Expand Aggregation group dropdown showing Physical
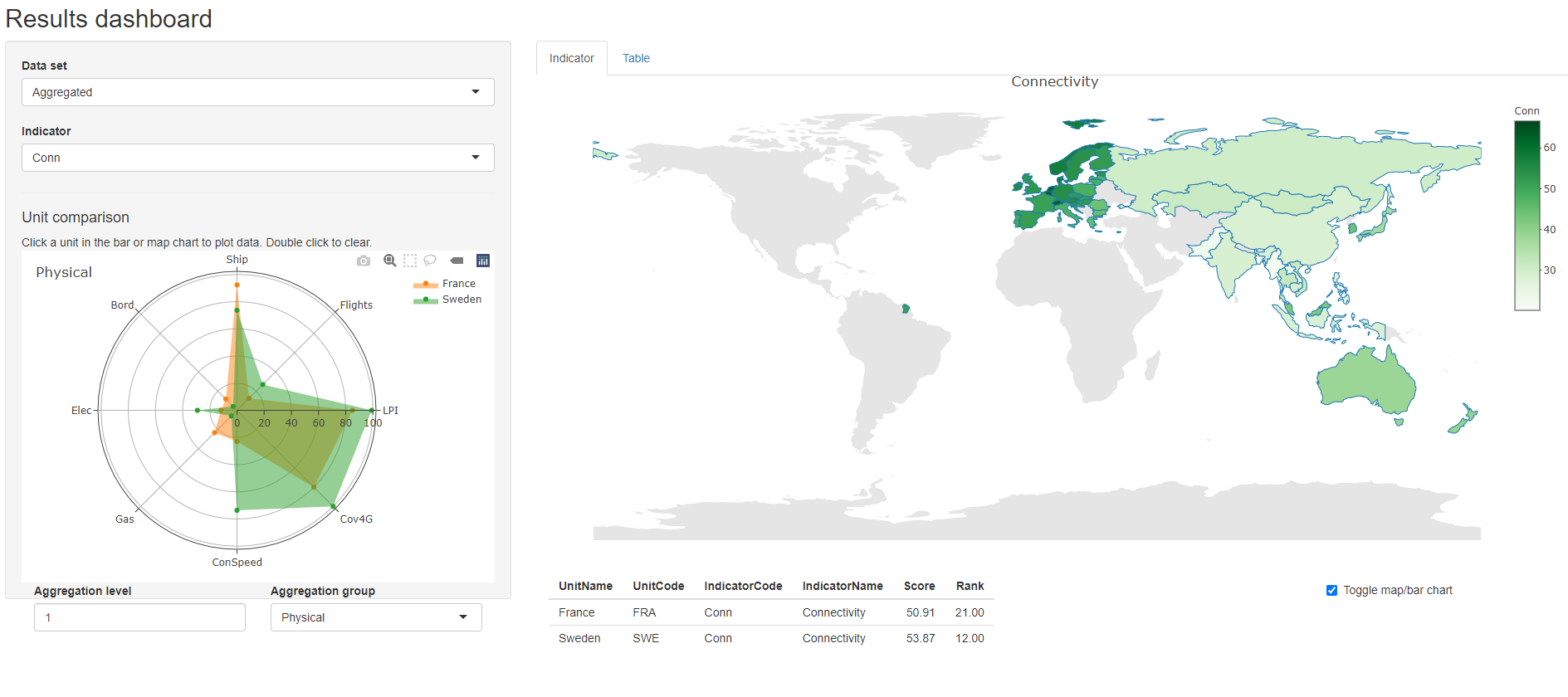1568x697 pixels. tap(376, 617)
